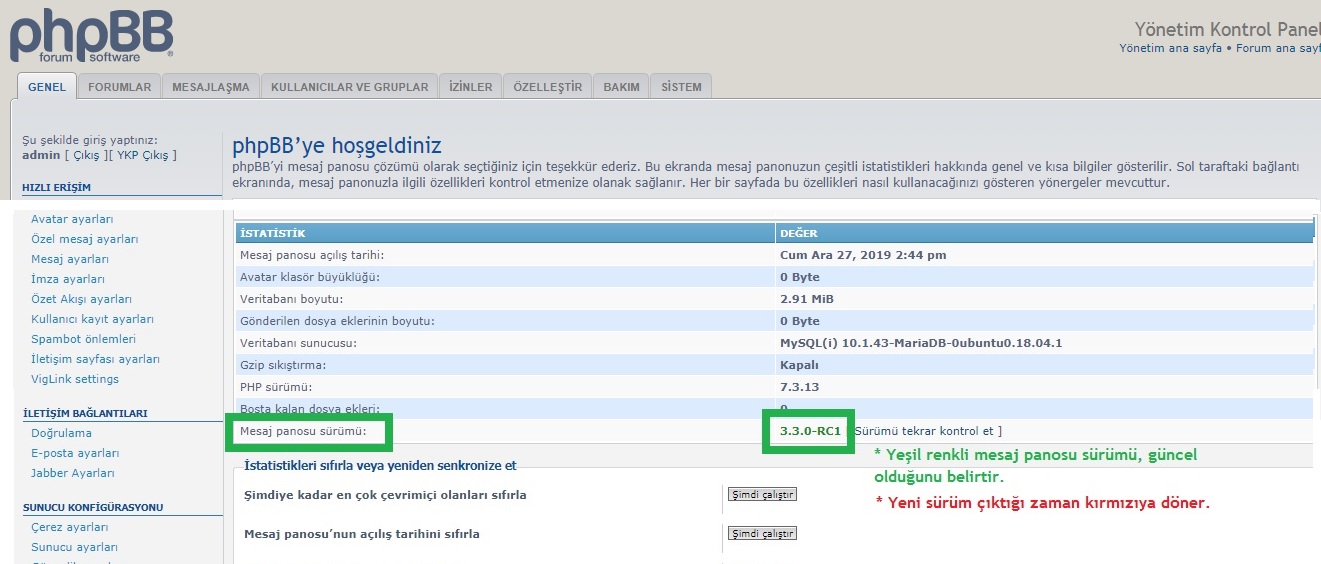Click the MySQL(i) MariaDB server value

(921, 343)
